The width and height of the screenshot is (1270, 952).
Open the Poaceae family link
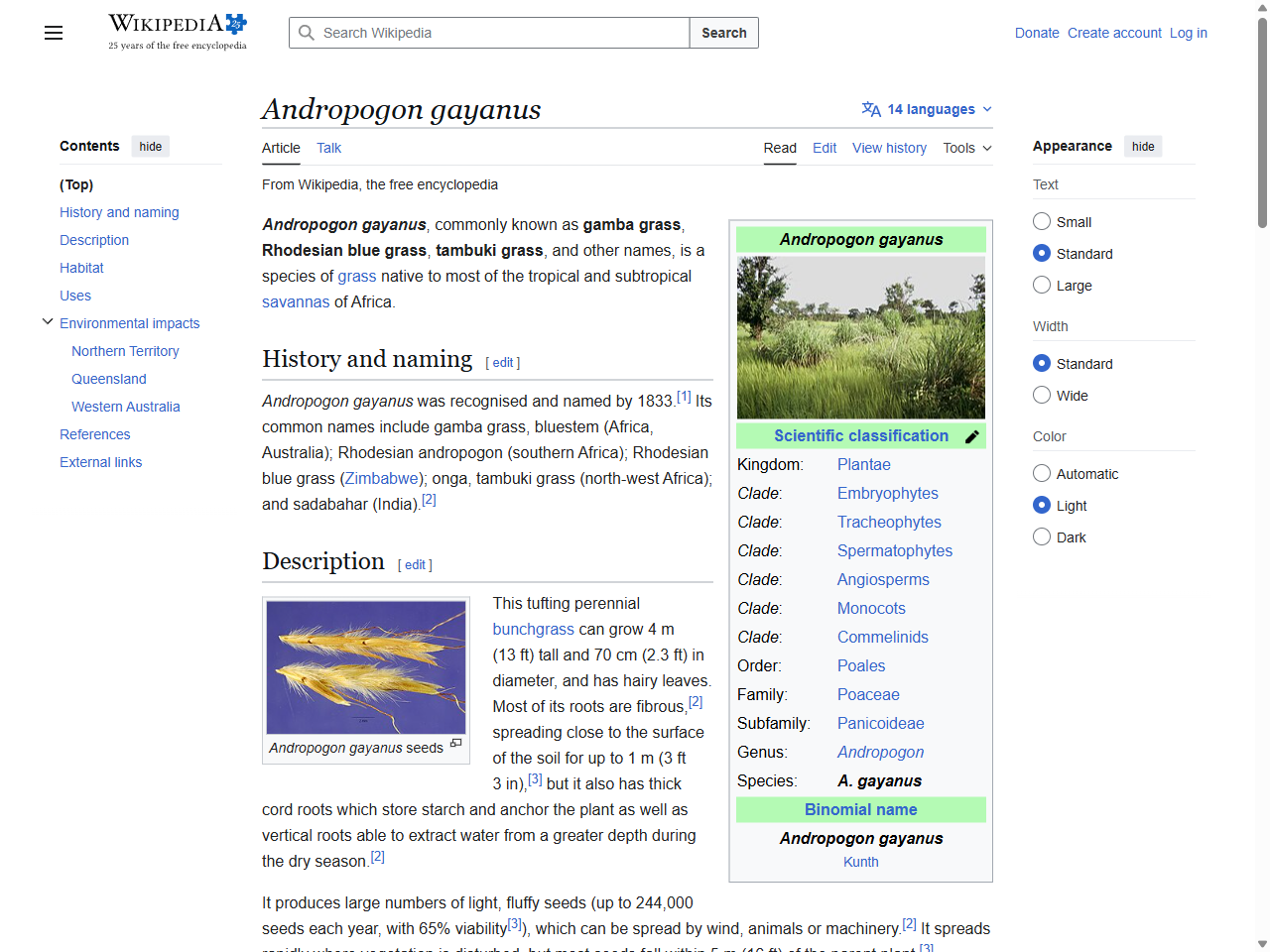868,694
